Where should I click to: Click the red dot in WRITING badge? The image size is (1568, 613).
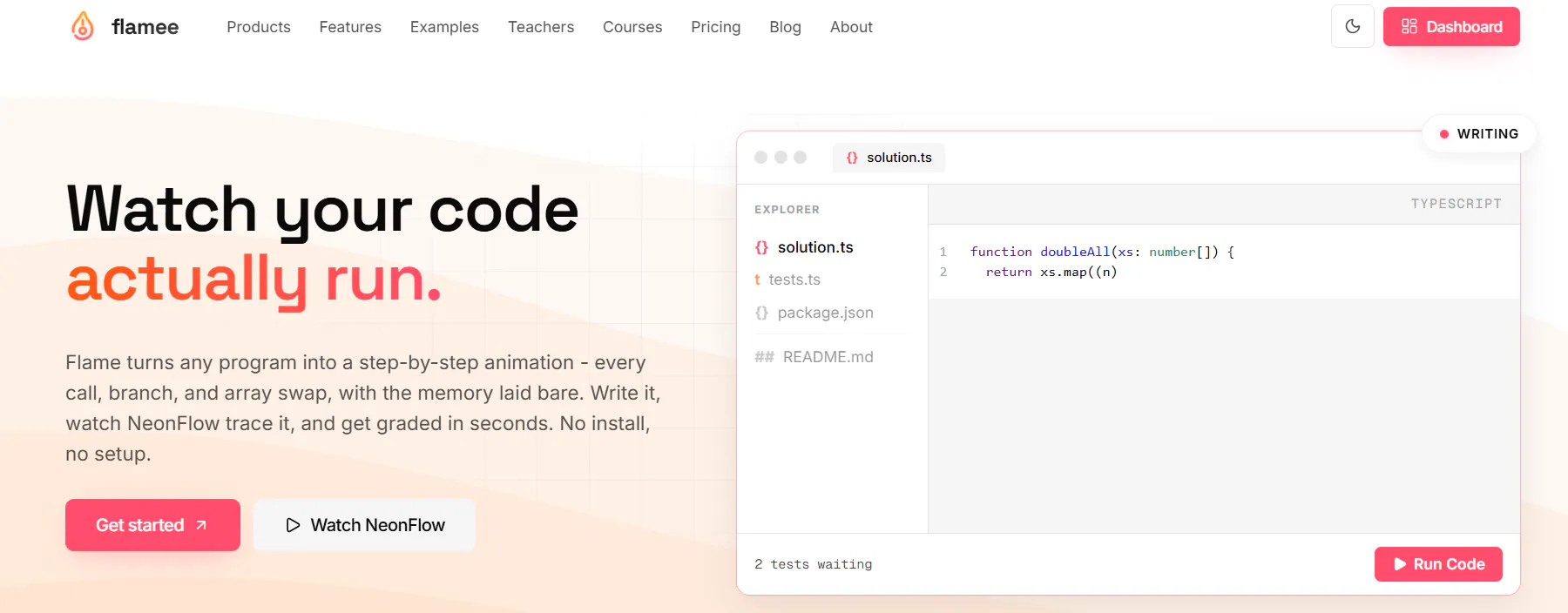1444,134
